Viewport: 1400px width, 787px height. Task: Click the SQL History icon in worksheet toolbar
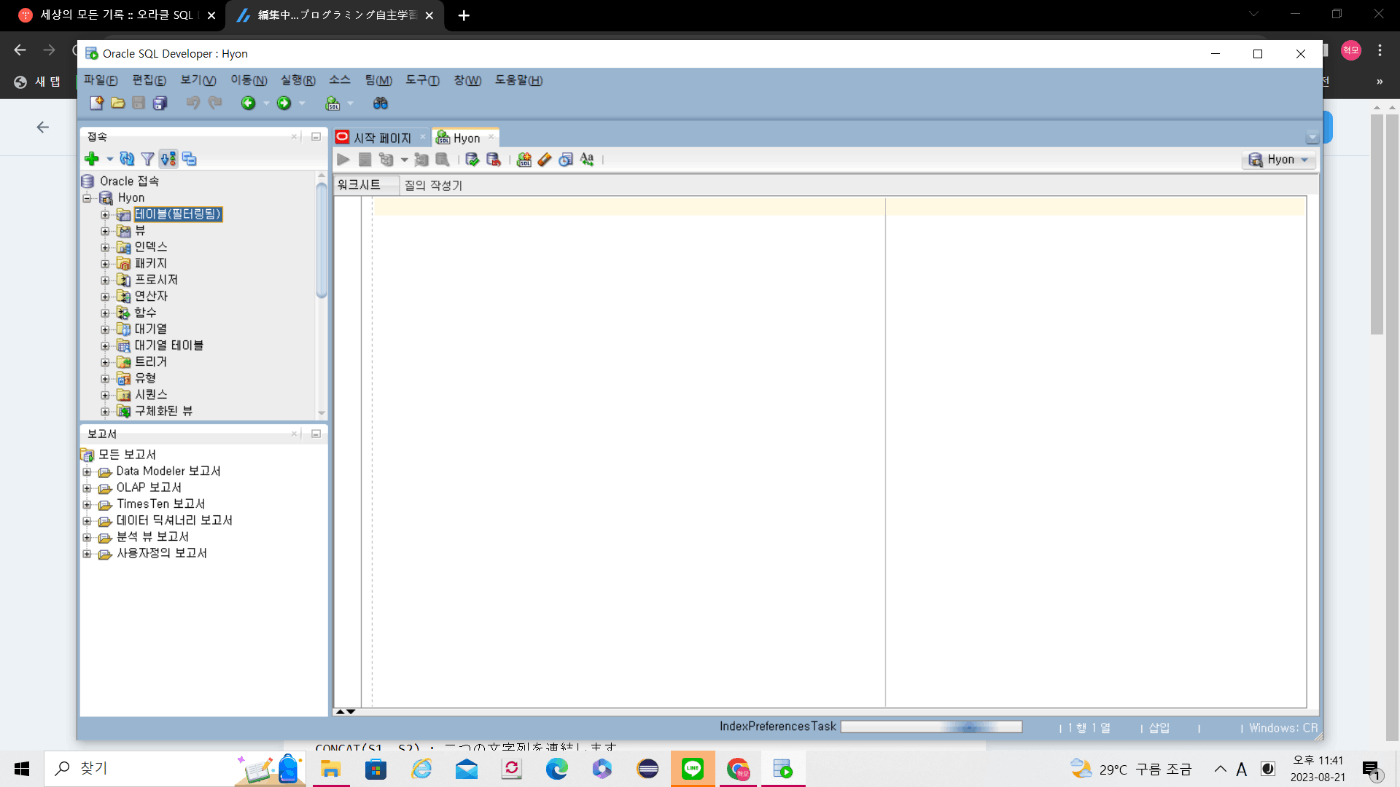pyautogui.click(x=565, y=159)
